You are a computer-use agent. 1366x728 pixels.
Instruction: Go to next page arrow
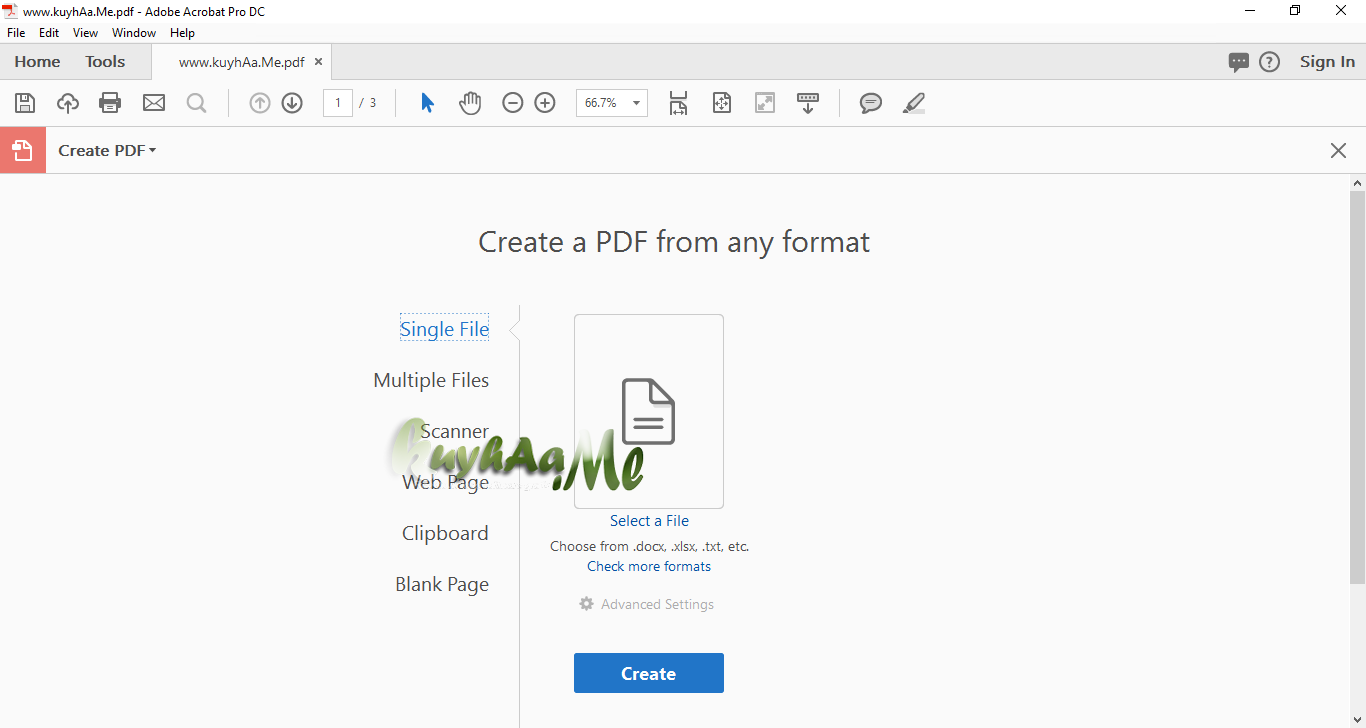292,103
